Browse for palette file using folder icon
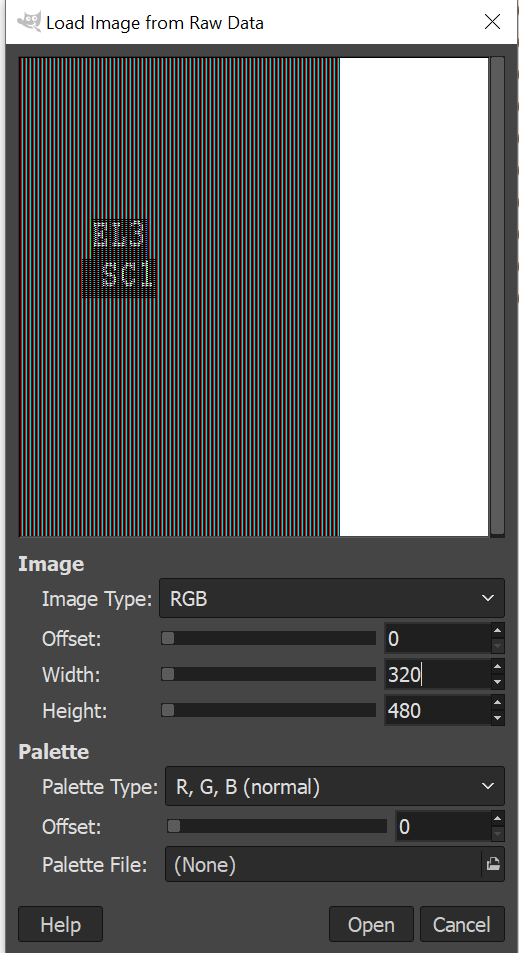The image size is (519, 953). (x=493, y=864)
